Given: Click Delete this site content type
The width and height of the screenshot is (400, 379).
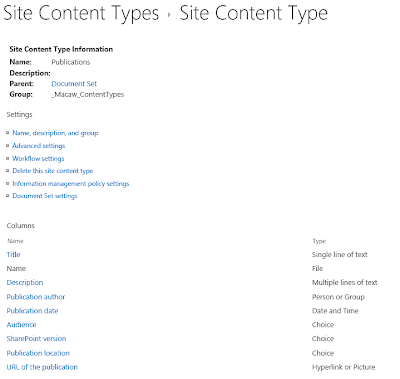Looking at the screenshot, I should coord(53,171).
